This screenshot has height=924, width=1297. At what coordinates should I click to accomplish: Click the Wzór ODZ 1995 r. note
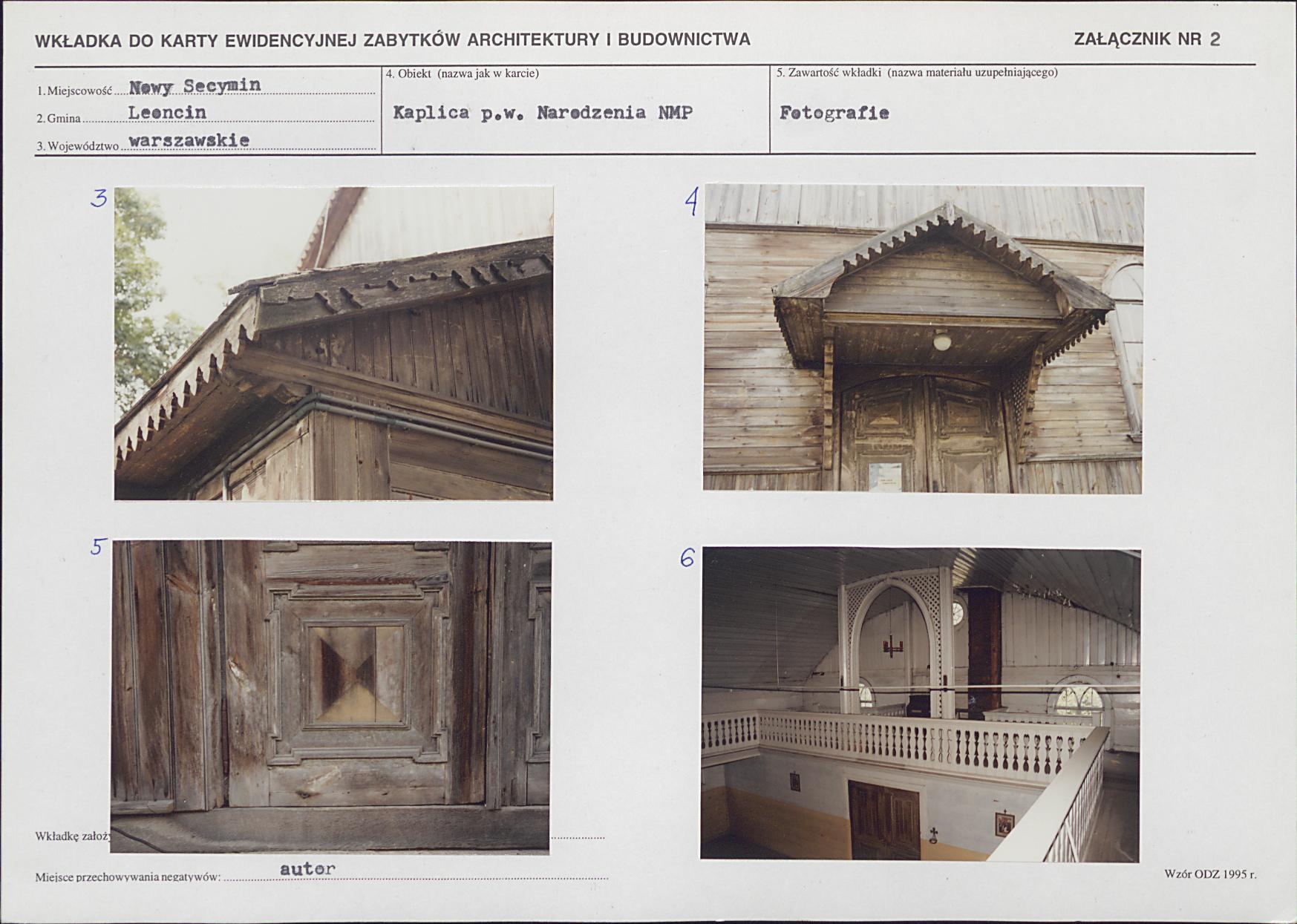[1210, 874]
